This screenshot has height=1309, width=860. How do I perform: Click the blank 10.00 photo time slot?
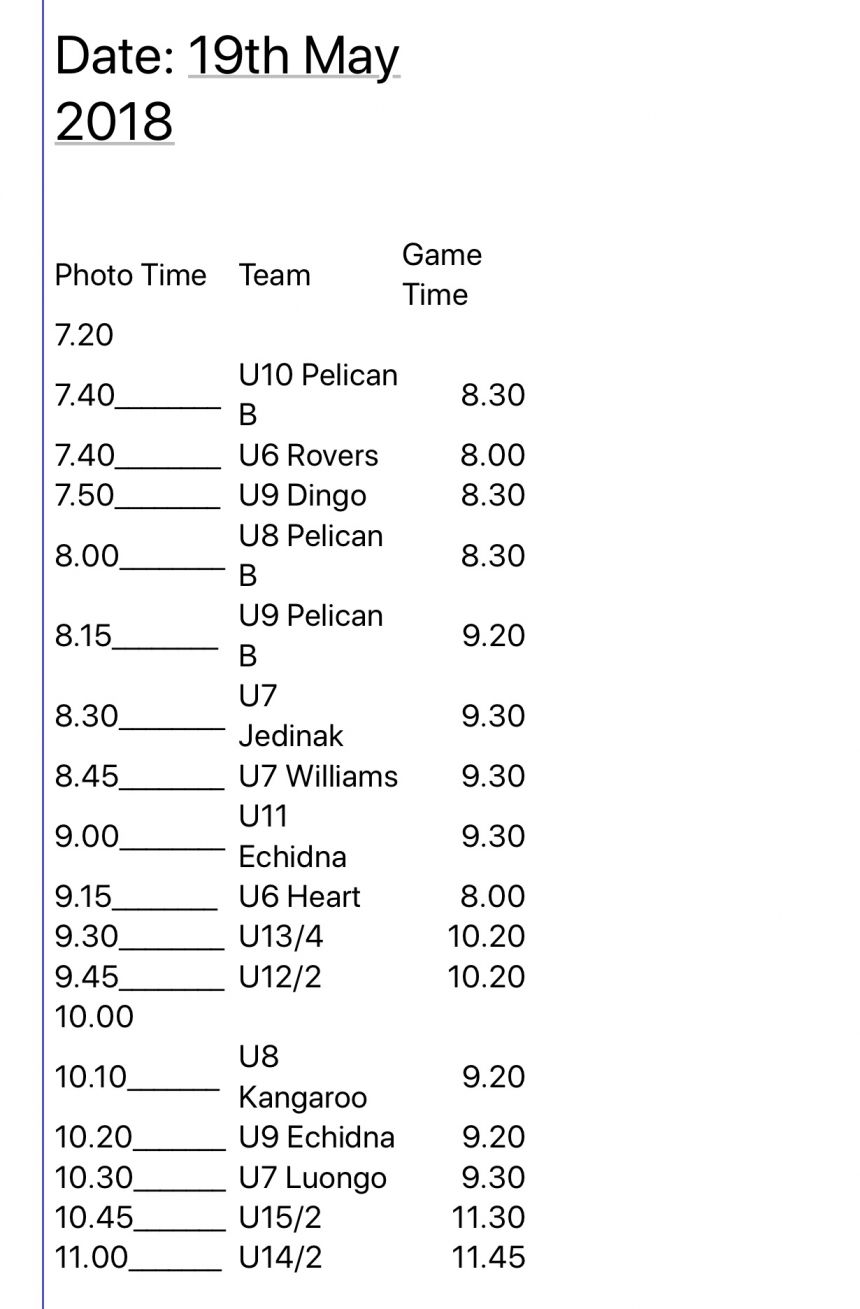[x=94, y=1017]
